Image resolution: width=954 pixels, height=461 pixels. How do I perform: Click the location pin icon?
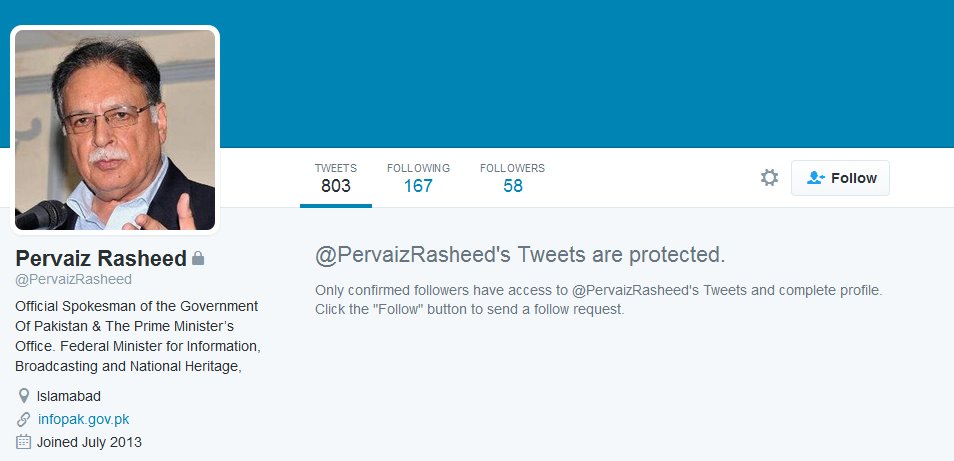coord(24,397)
